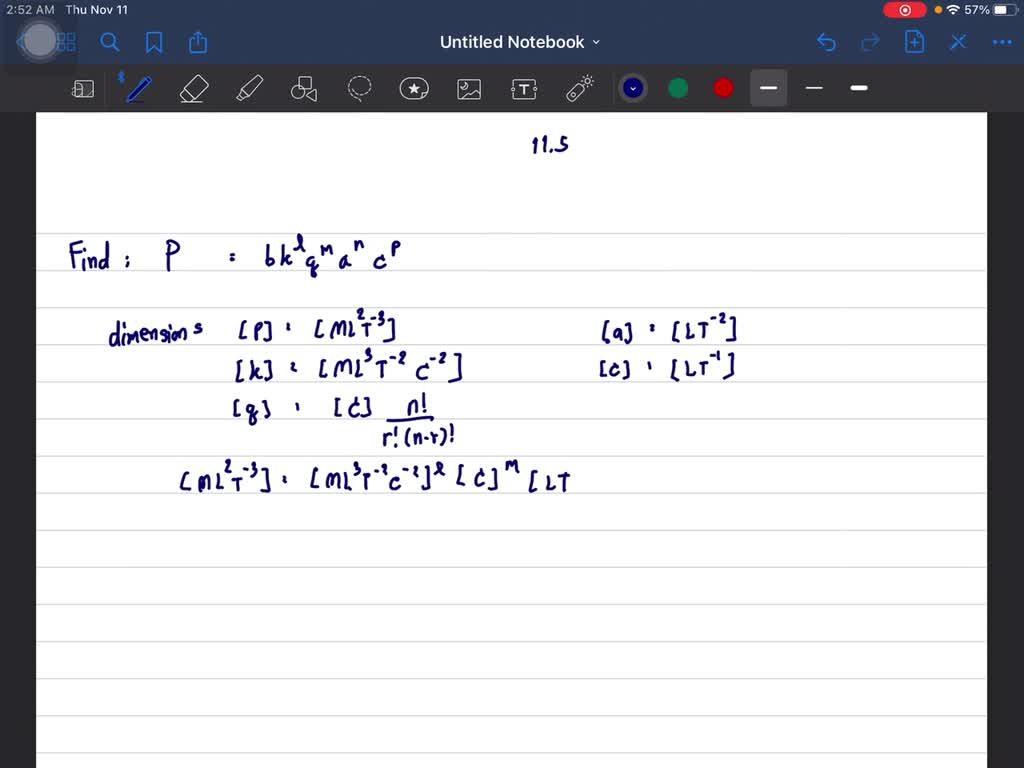Keep the Pen tool selected

click(138, 88)
